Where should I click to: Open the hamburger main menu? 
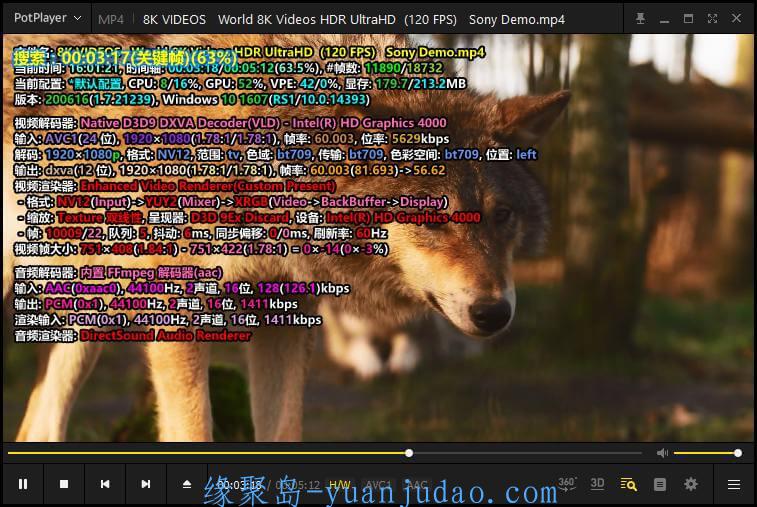pyautogui.click(x=734, y=484)
